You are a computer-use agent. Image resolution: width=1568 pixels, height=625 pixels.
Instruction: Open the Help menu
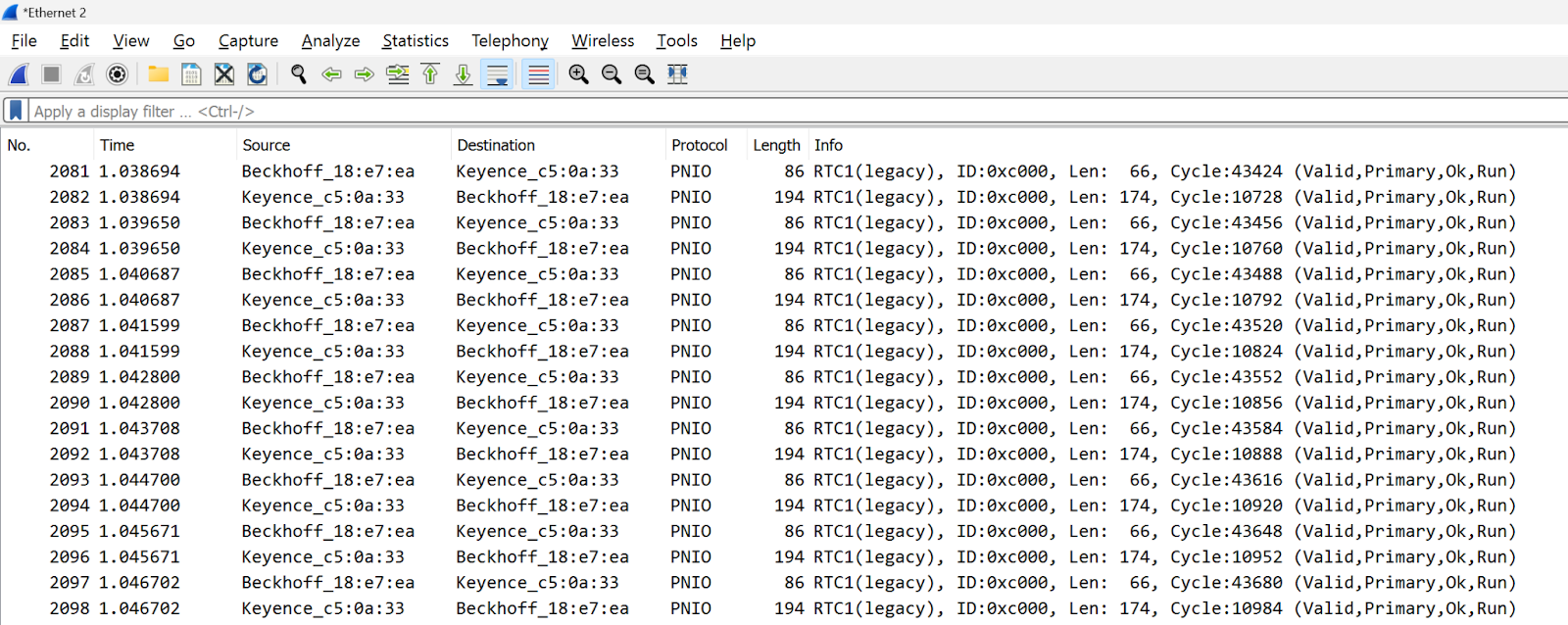pyautogui.click(x=738, y=41)
